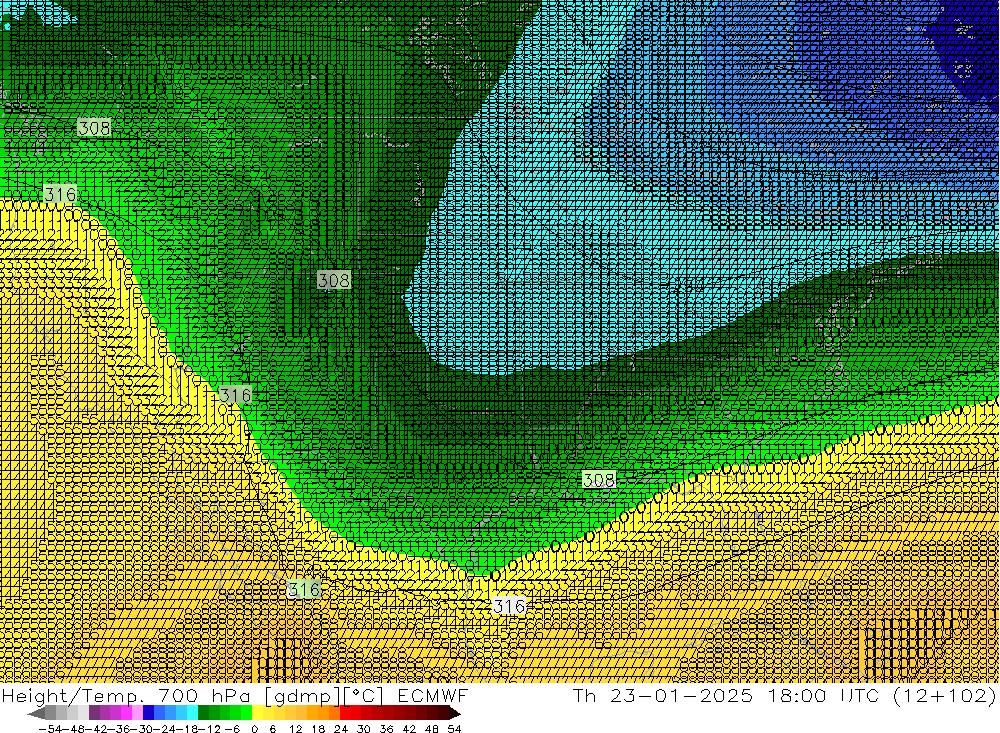1000x733 pixels.
Task: Select the dark blue legend swatch near -30
Action: 148,713
